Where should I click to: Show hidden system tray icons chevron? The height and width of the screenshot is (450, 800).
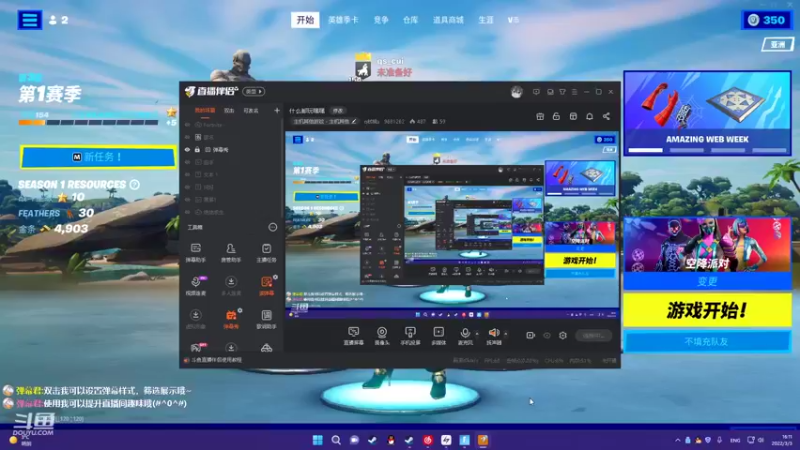[x=678, y=440]
